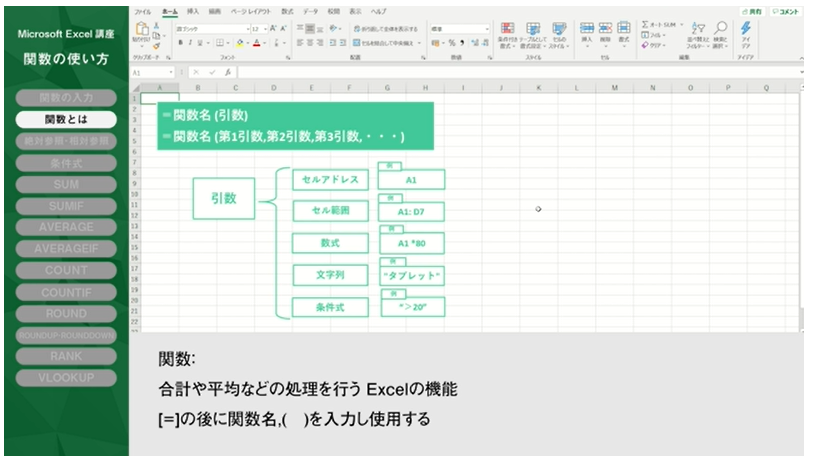
Task: Open Conditional Formatting menu
Action: (x=507, y=35)
